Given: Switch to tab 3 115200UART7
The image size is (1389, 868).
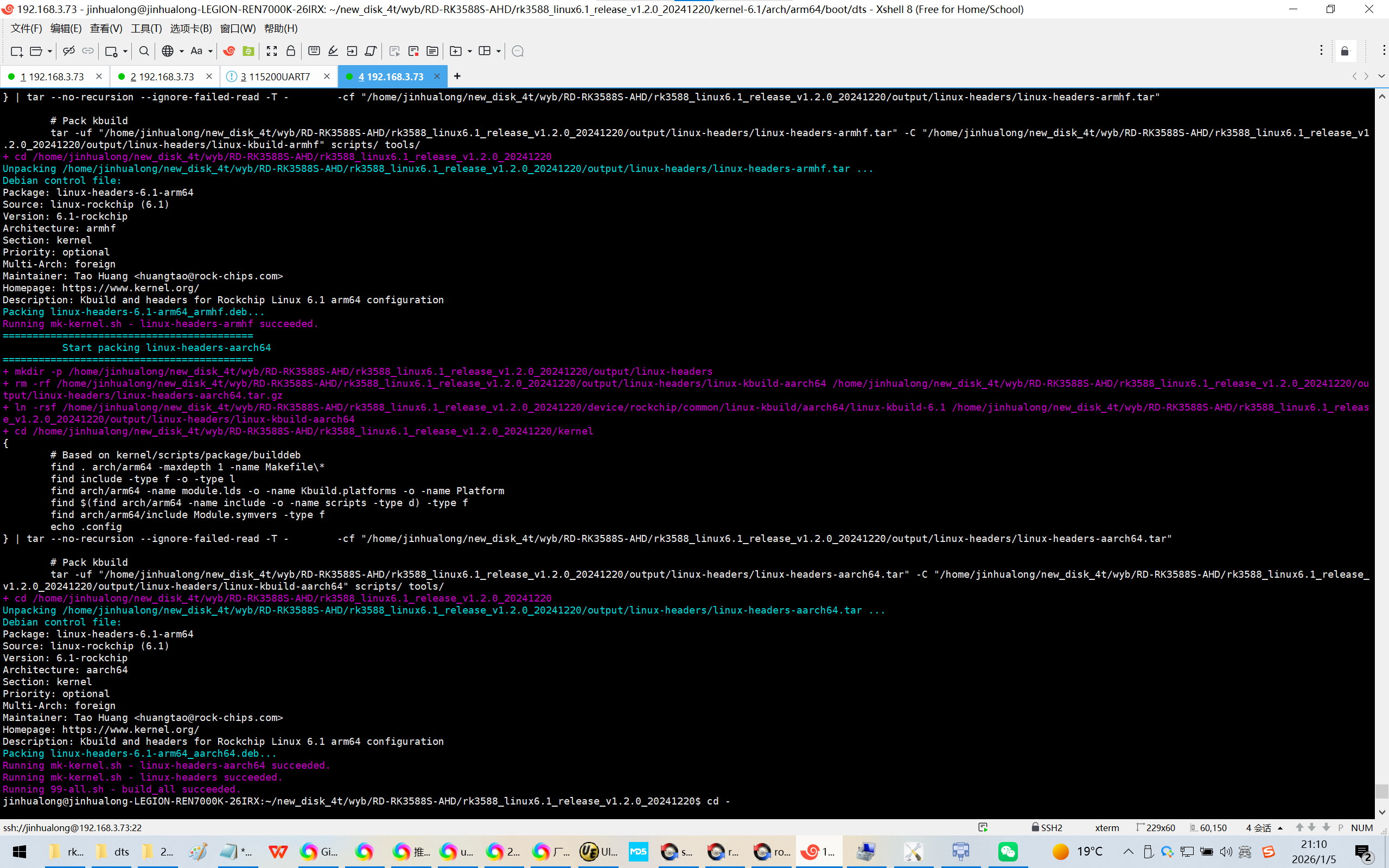Looking at the screenshot, I should point(276,76).
